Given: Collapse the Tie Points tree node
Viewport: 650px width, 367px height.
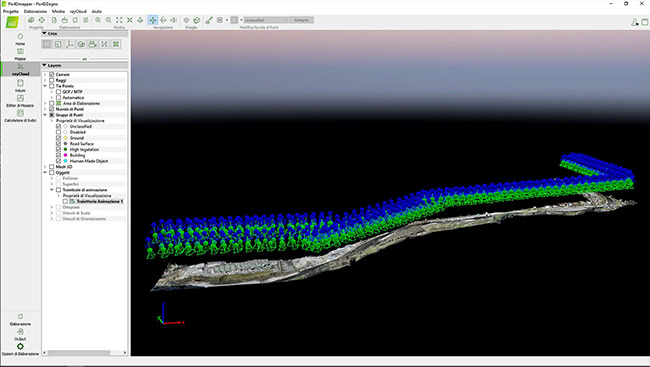Looking at the screenshot, I should pyautogui.click(x=45, y=86).
